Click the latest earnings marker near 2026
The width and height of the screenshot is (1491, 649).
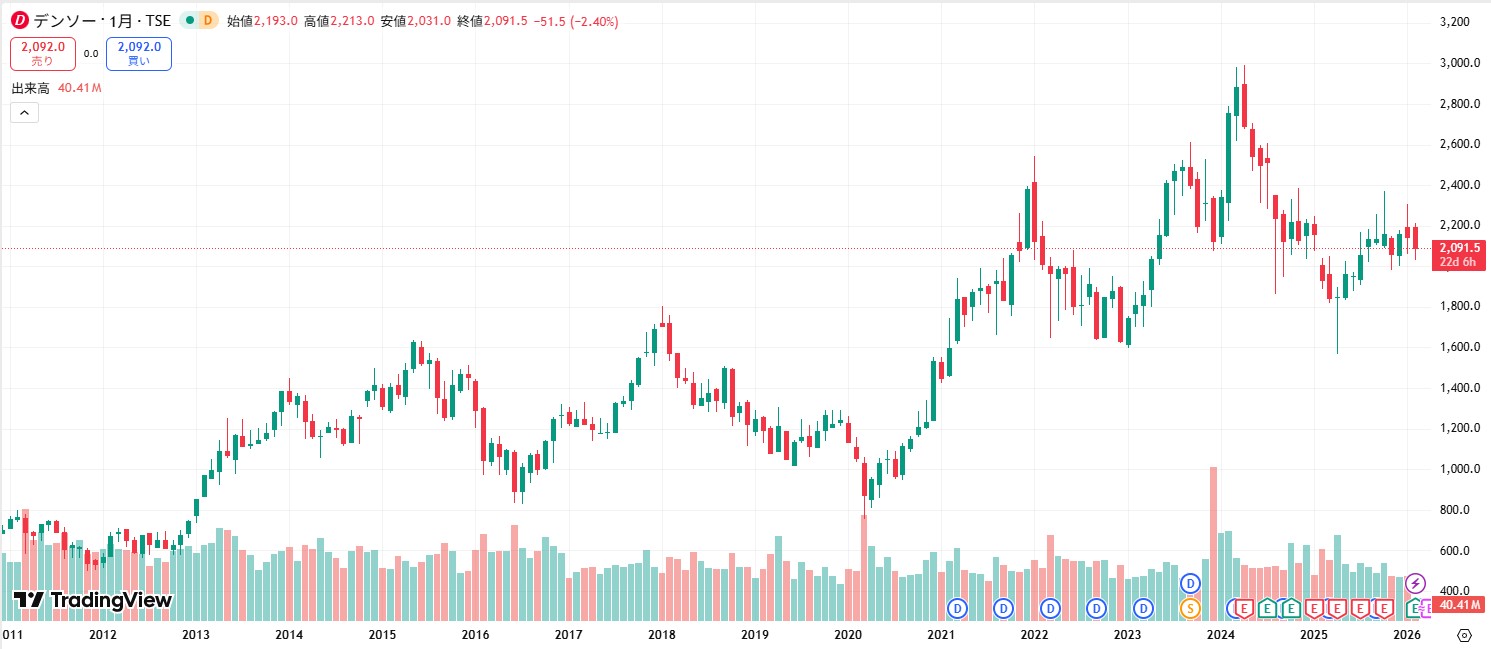(1424, 608)
